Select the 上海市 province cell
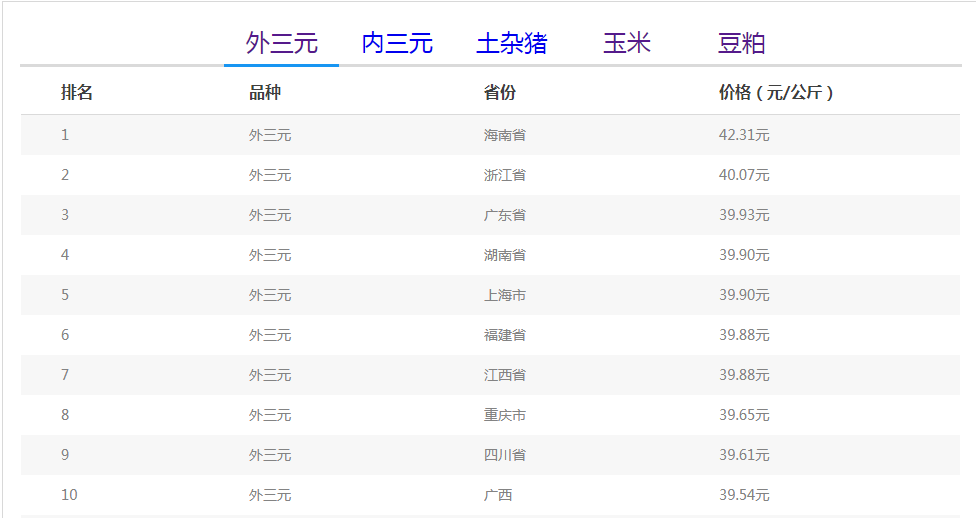The image size is (976, 518). coord(505,295)
